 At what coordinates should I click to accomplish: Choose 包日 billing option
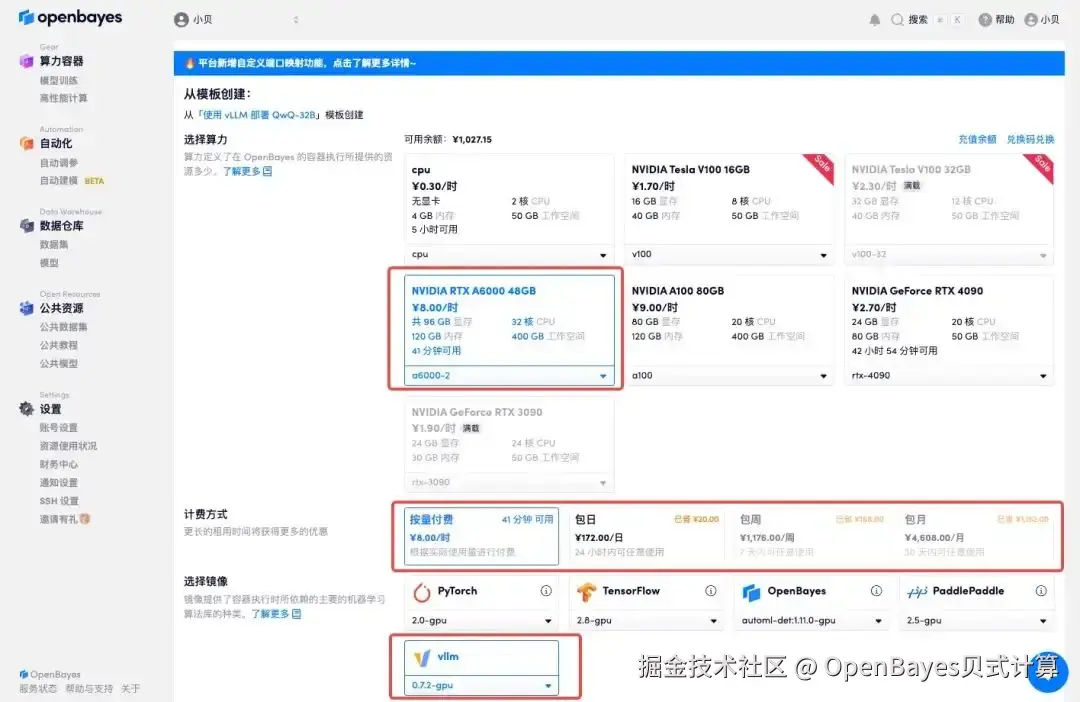click(x=646, y=536)
